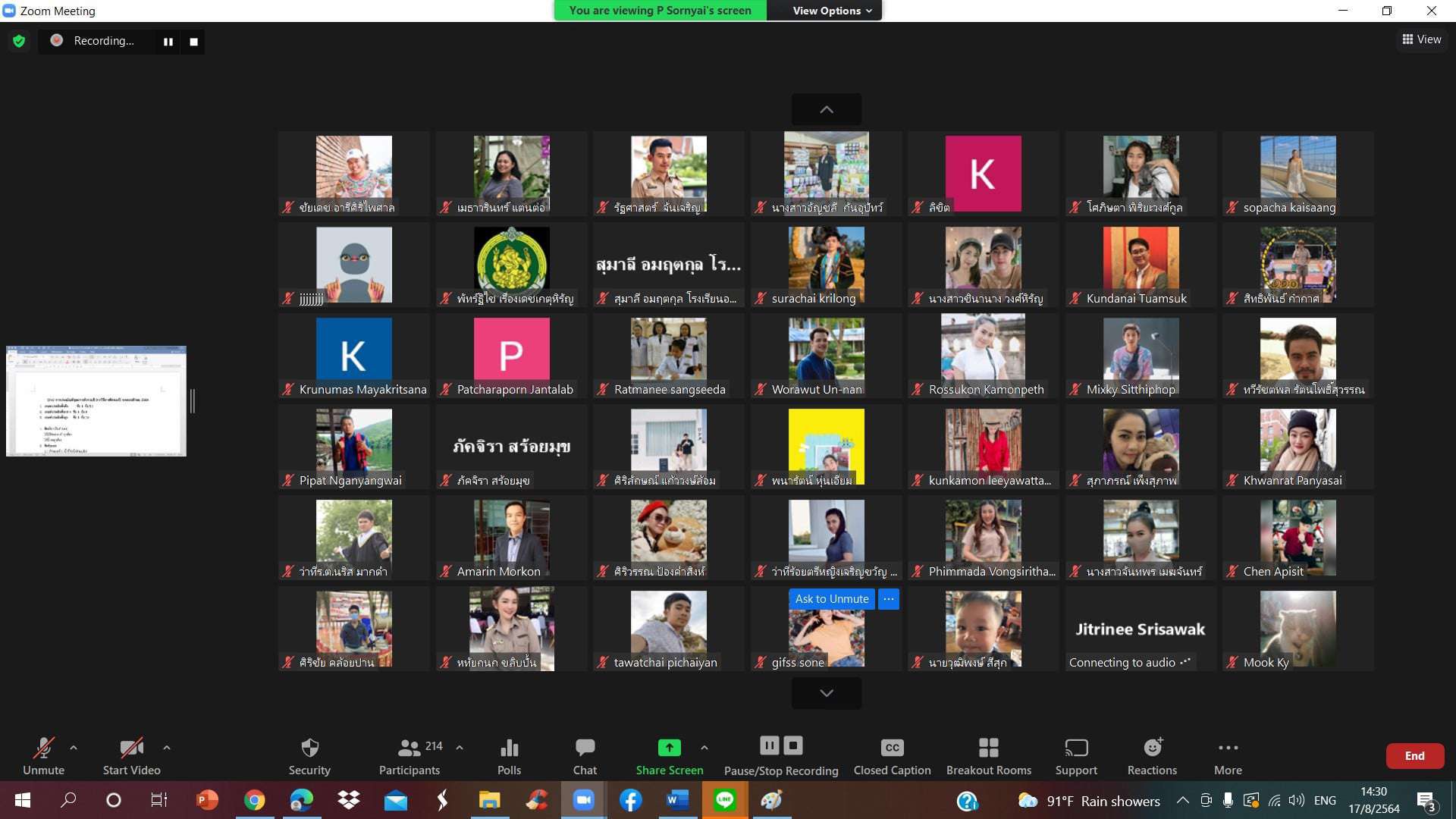1456x819 pixels.
Task: Open the View layout menu
Action: click(x=1422, y=39)
